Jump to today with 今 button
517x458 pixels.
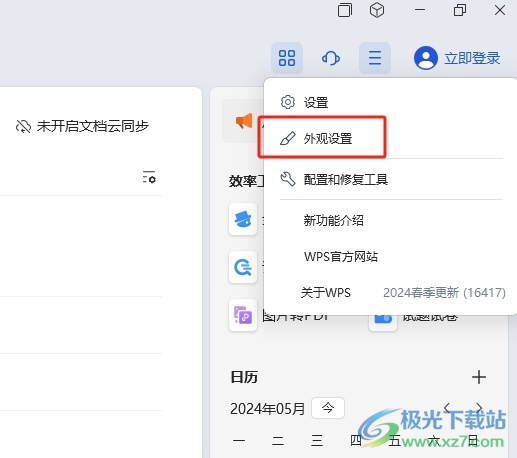point(328,408)
